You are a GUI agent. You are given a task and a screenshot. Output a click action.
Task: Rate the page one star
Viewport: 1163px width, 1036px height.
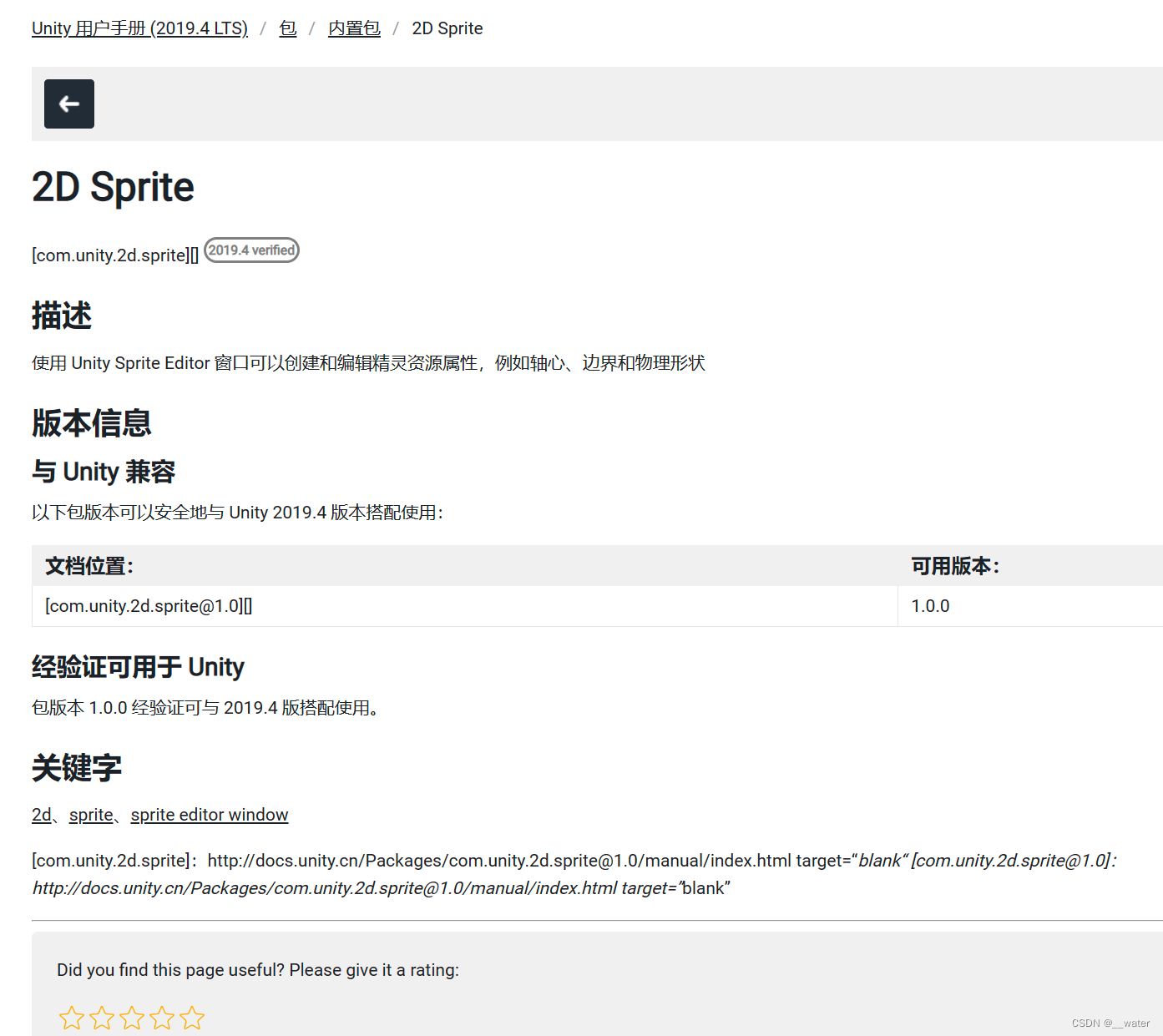tap(72, 1018)
